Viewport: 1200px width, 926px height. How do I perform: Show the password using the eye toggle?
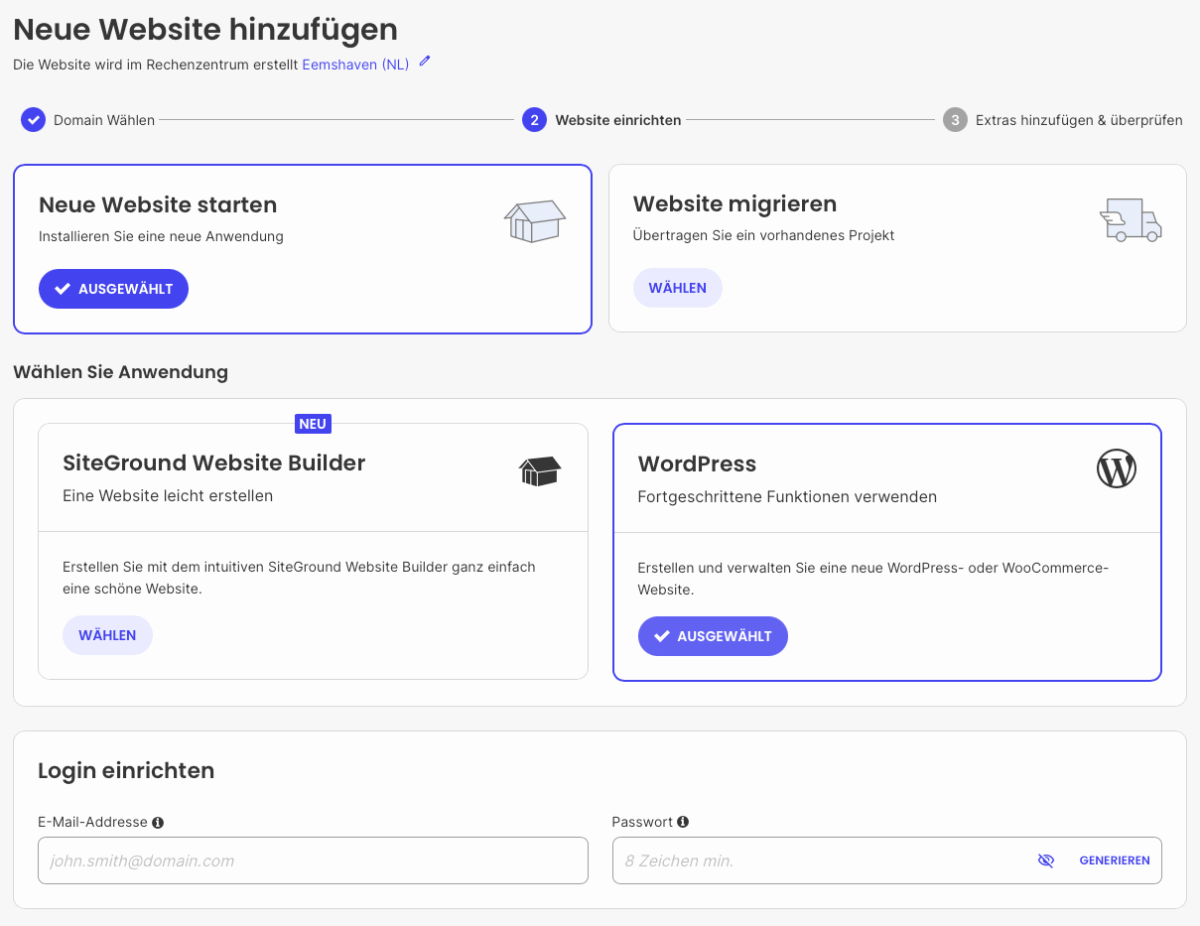(x=1046, y=860)
